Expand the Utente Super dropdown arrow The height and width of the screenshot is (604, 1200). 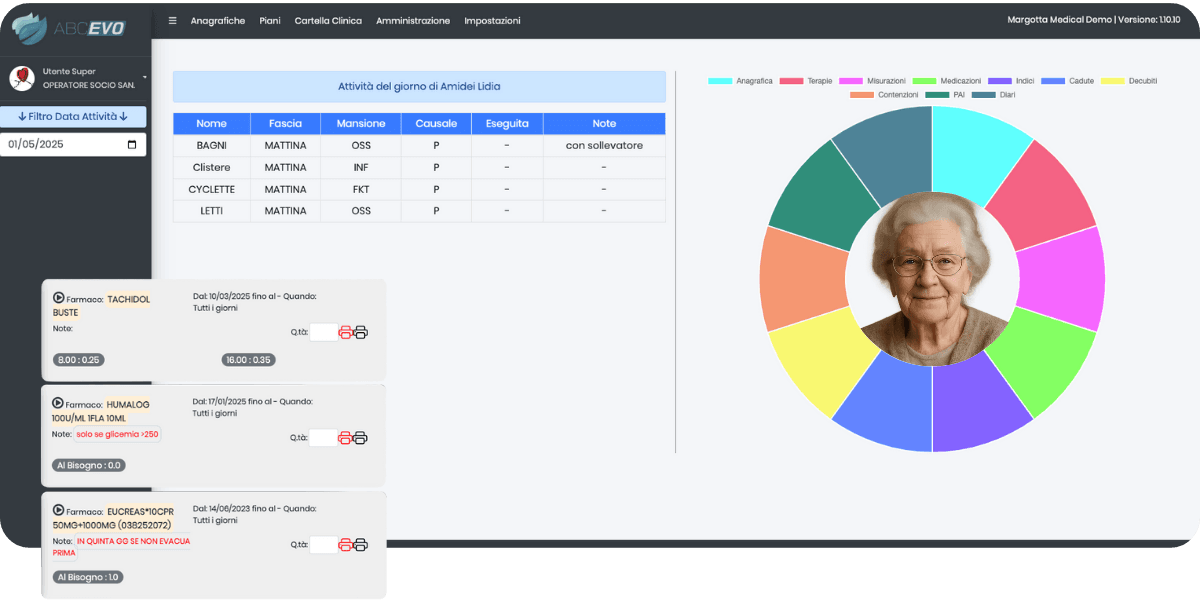[x=144, y=77]
